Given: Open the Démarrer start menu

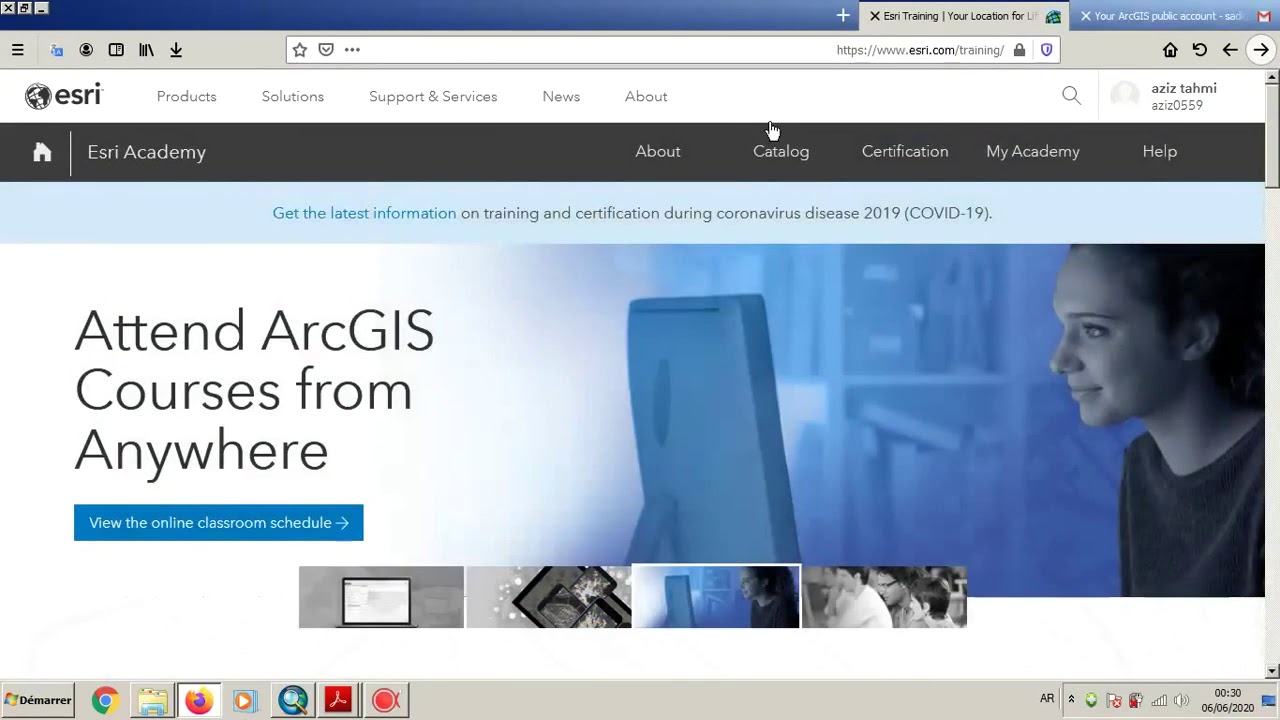Looking at the screenshot, I should (38, 700).
